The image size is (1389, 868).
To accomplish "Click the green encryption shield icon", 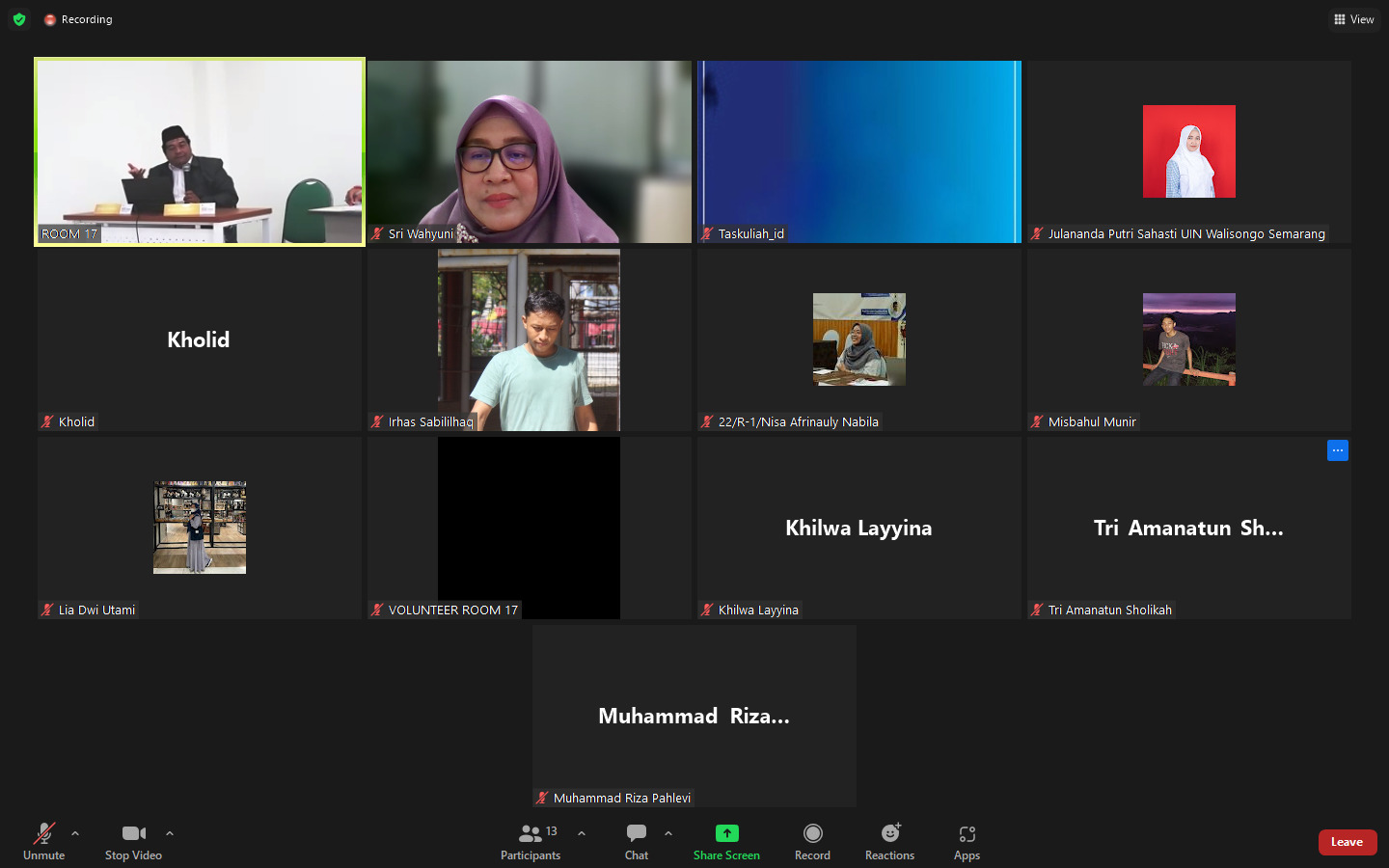I will coord(19,19).
